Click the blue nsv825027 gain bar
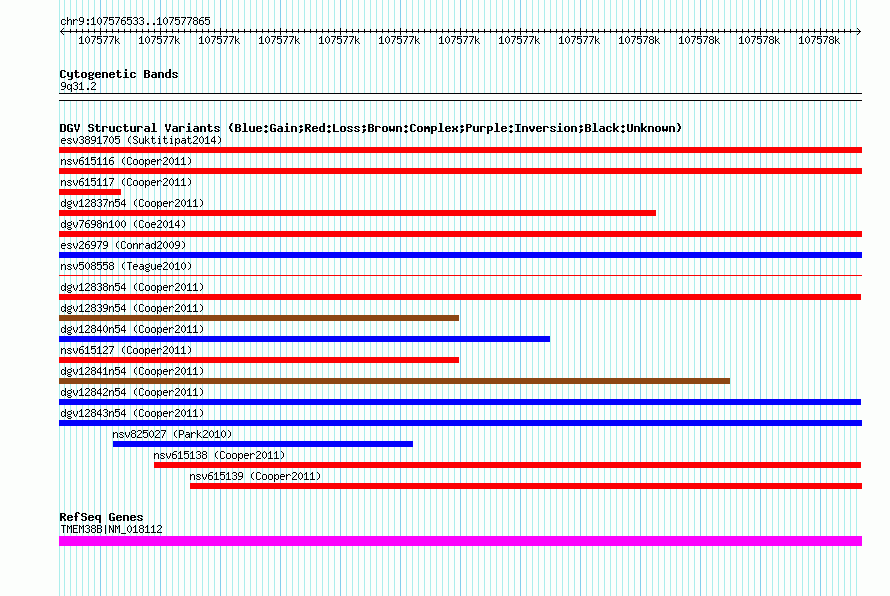890x596 pixels. [263, 444]
